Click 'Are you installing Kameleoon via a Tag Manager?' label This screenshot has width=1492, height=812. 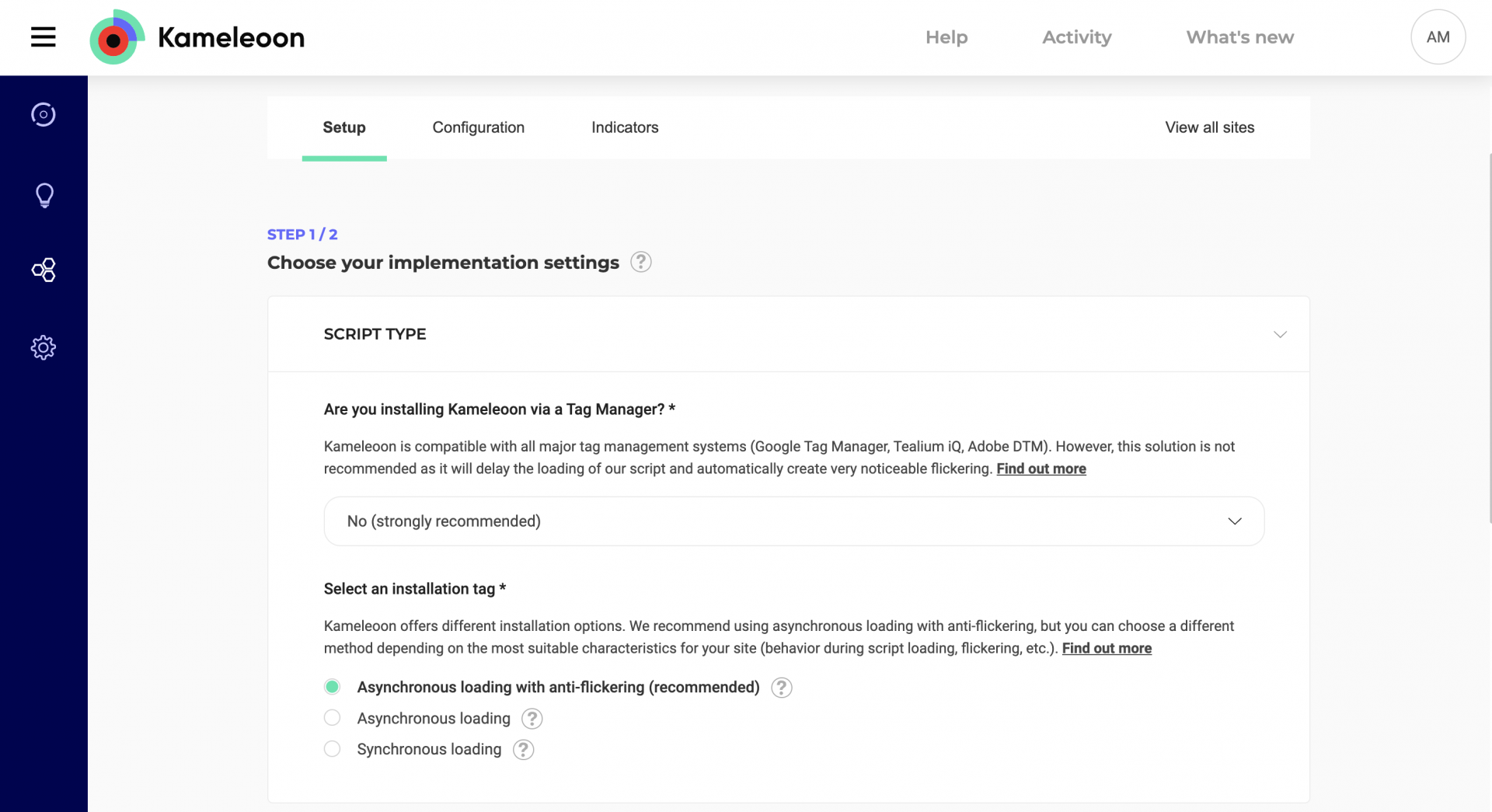499,409
